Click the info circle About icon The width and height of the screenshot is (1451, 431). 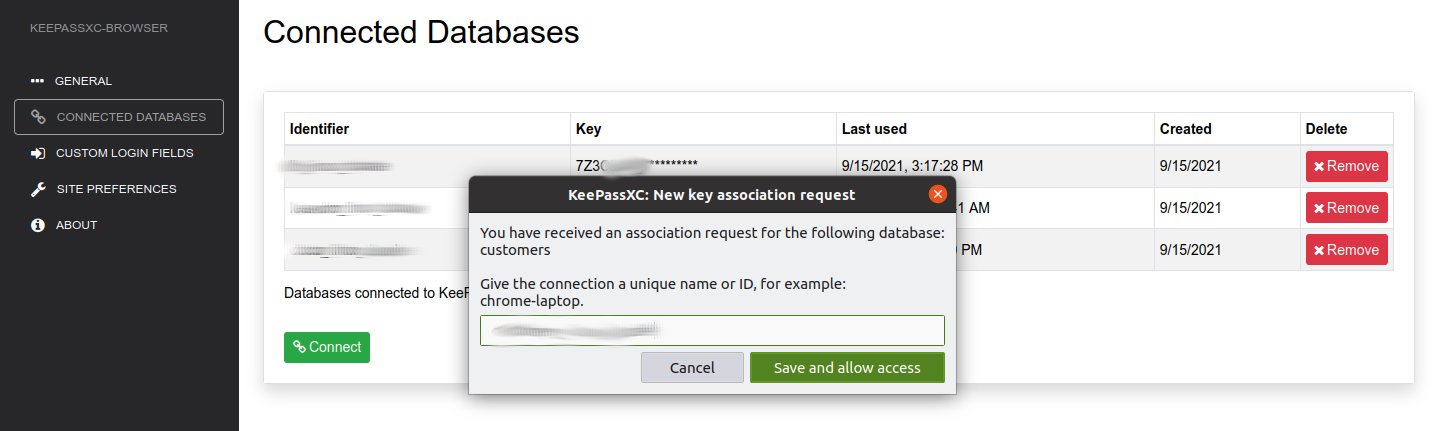pos(38,225)
